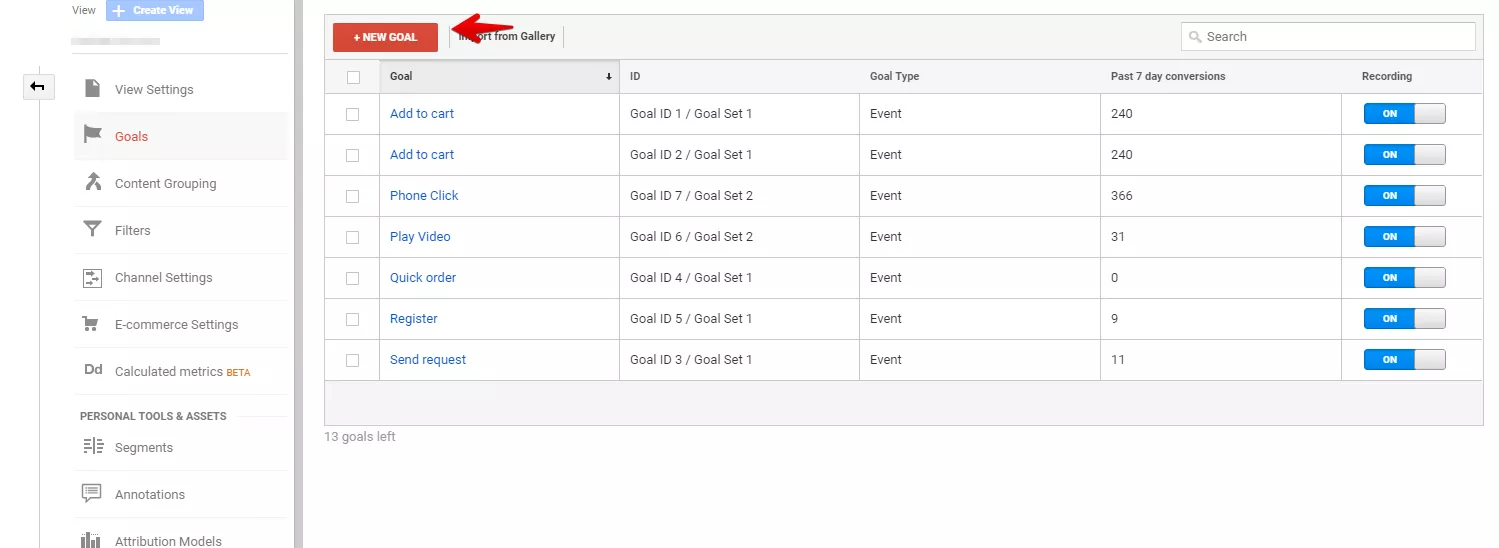Screen dimensions: 1499x548
Task: Click the Goals flag icon
Action: tap(92, 136)
